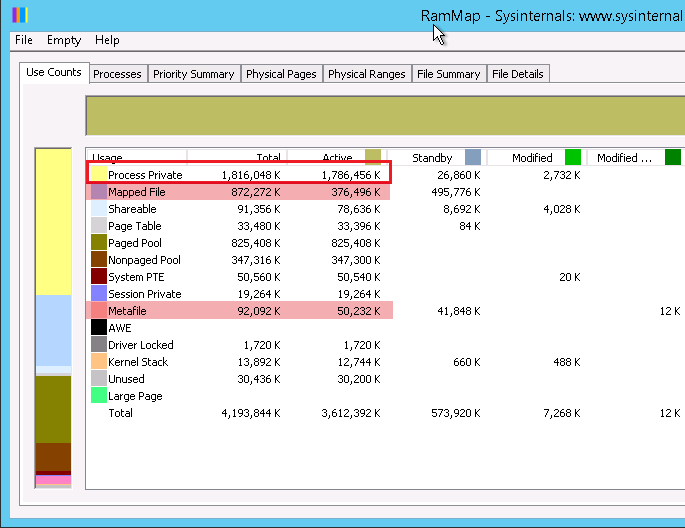
Task: Select the Nonpaged Pool row label
Action: point(144,260)
